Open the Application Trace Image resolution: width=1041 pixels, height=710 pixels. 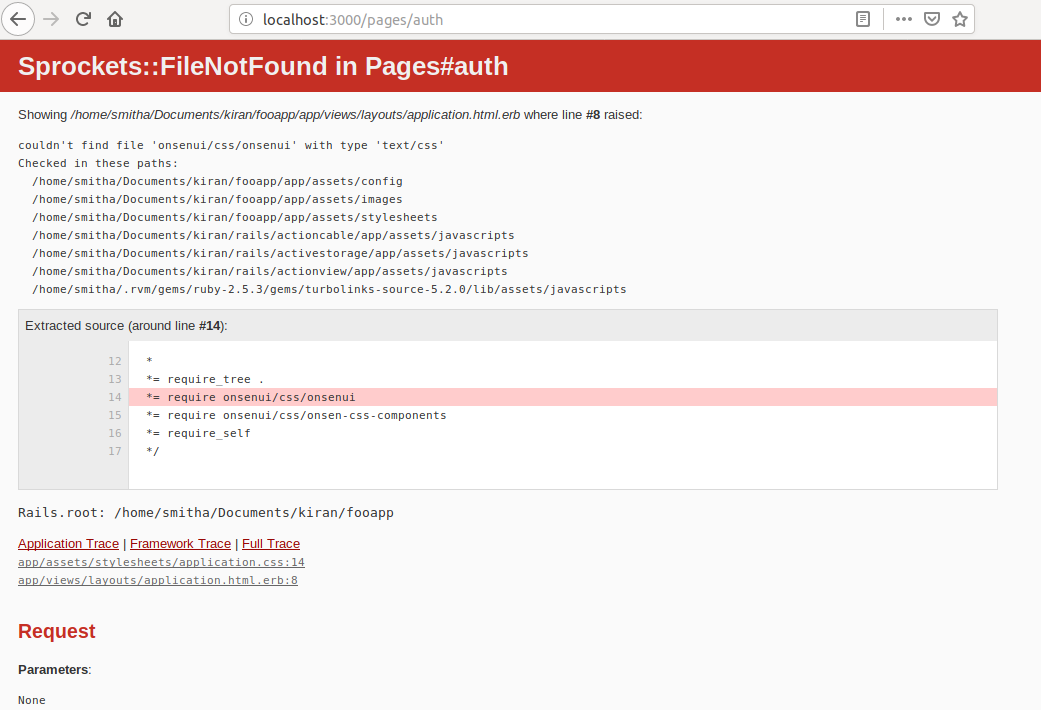(x=68, y=543)
